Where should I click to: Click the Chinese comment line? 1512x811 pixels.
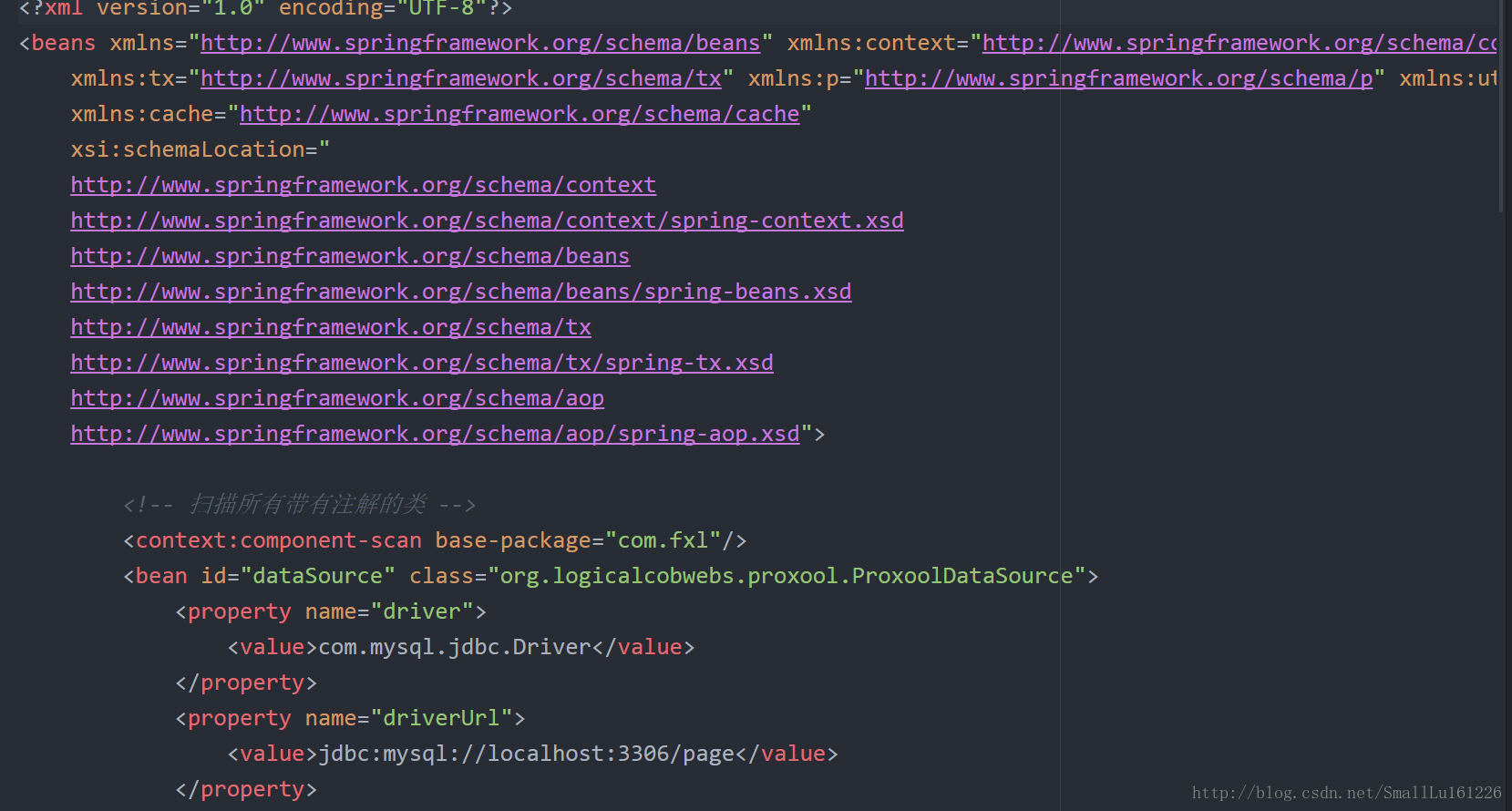(x=299, y=505)
